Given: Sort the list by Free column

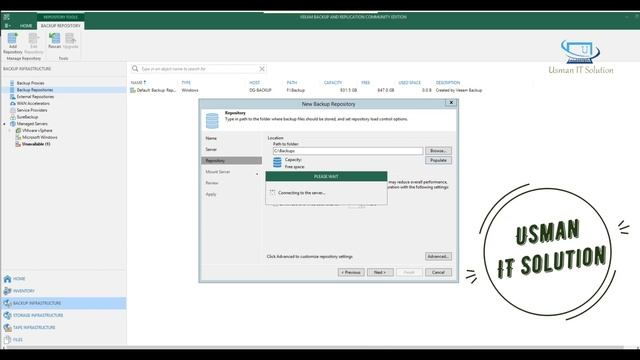Looking at the screenshot, I should [365, 82].
